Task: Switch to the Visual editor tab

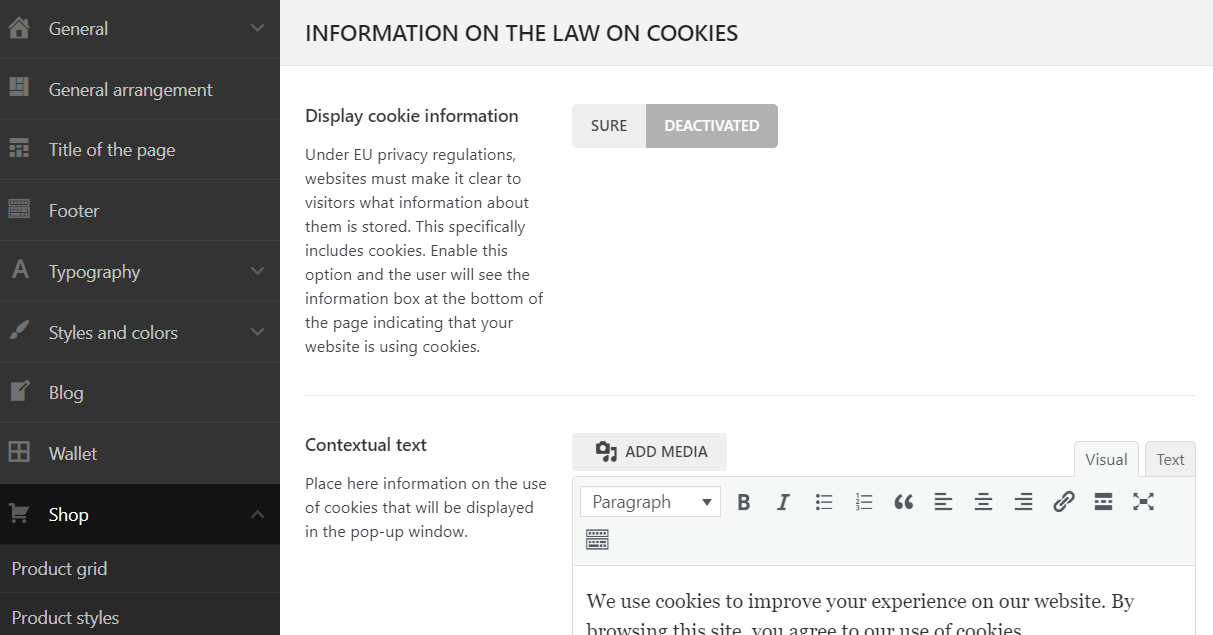Action: click(x=1106, y=460)
